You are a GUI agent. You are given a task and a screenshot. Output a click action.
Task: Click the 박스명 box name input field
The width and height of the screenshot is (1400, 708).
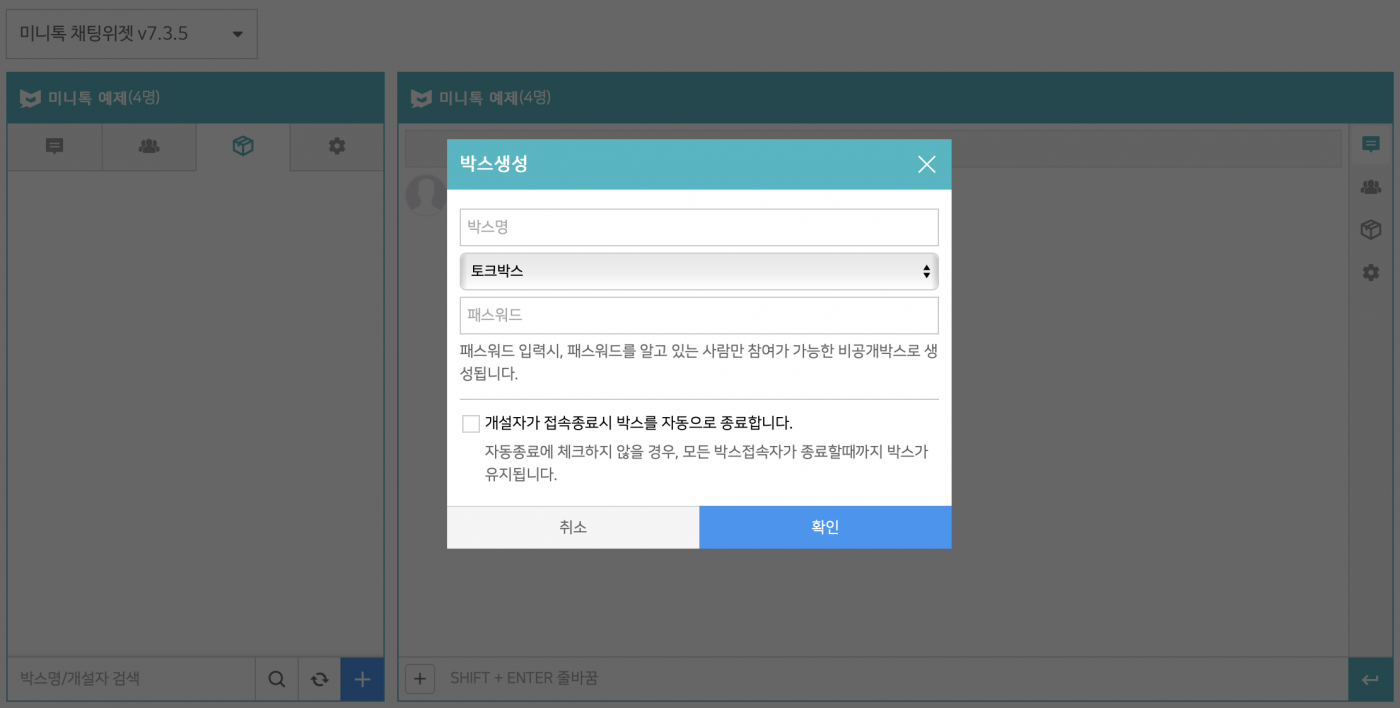click(699, 227)
